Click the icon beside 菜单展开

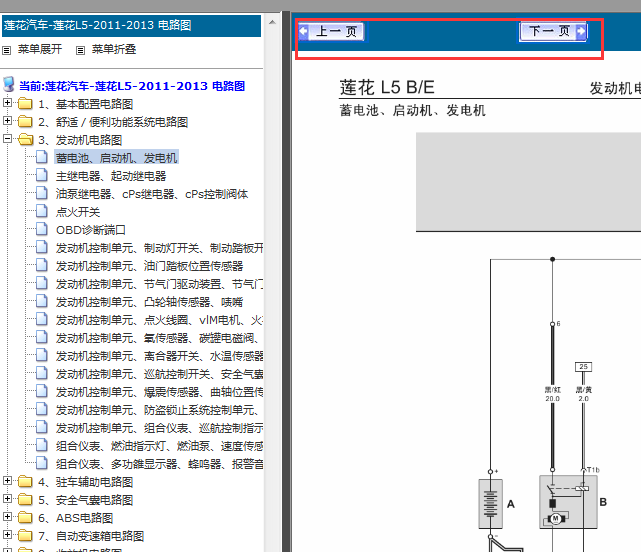pos(7,50)
